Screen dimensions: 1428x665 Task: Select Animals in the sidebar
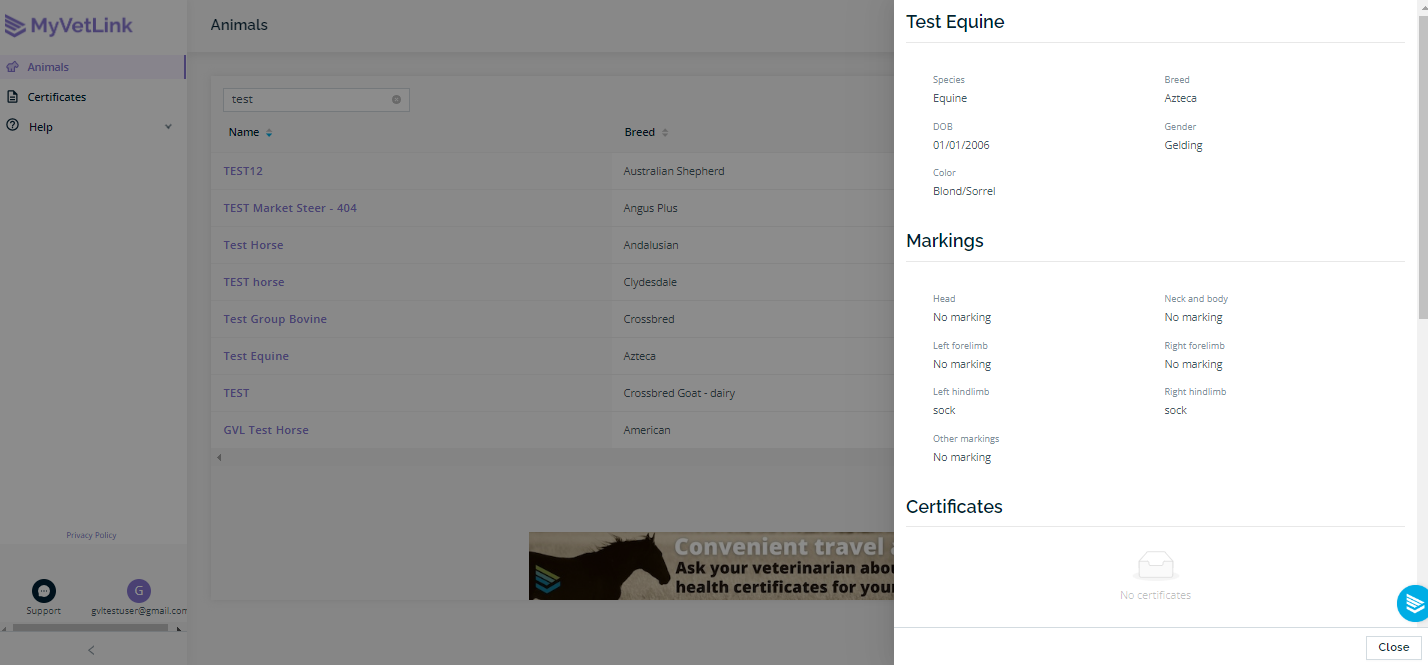(x=48, y=67)
